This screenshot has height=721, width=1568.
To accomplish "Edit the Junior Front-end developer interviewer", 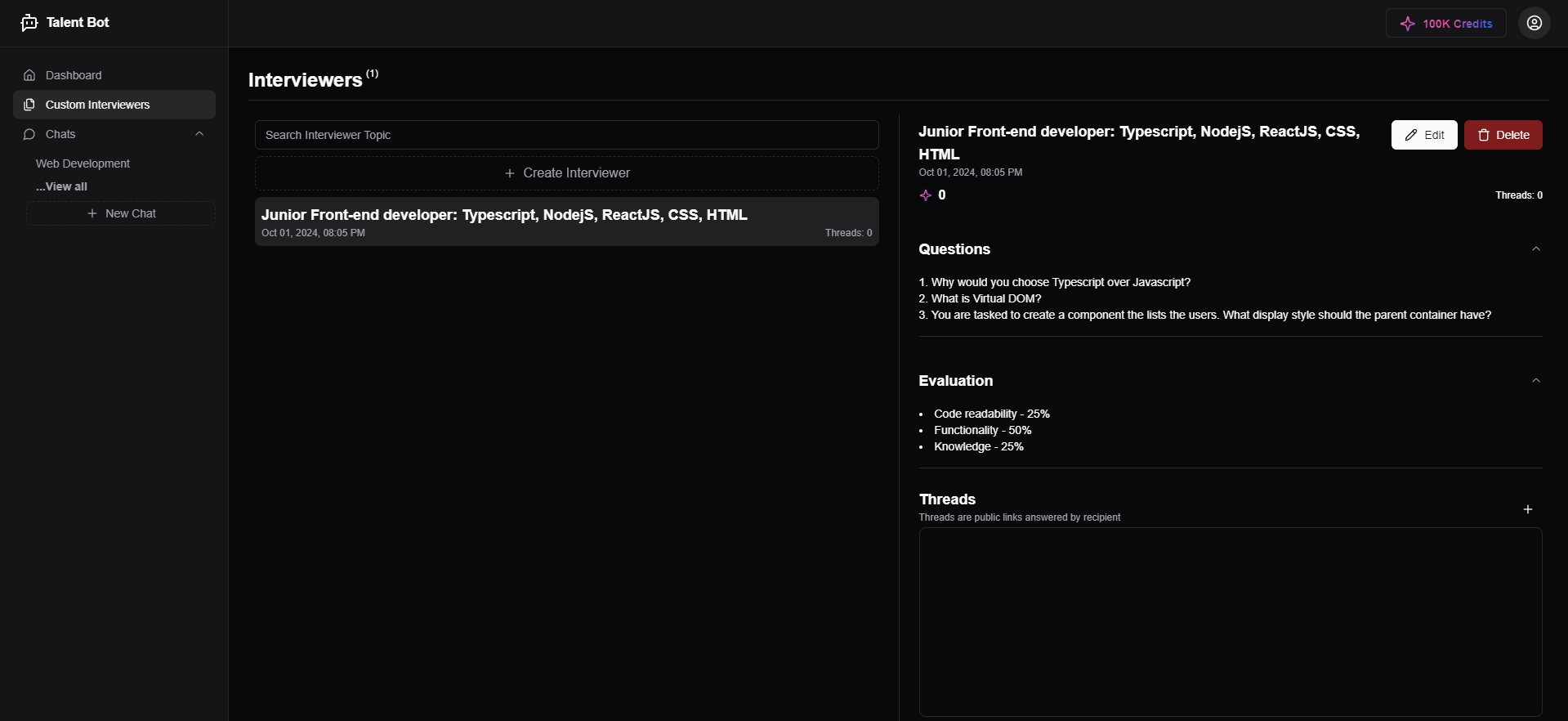I will [x=1424, y=135].
